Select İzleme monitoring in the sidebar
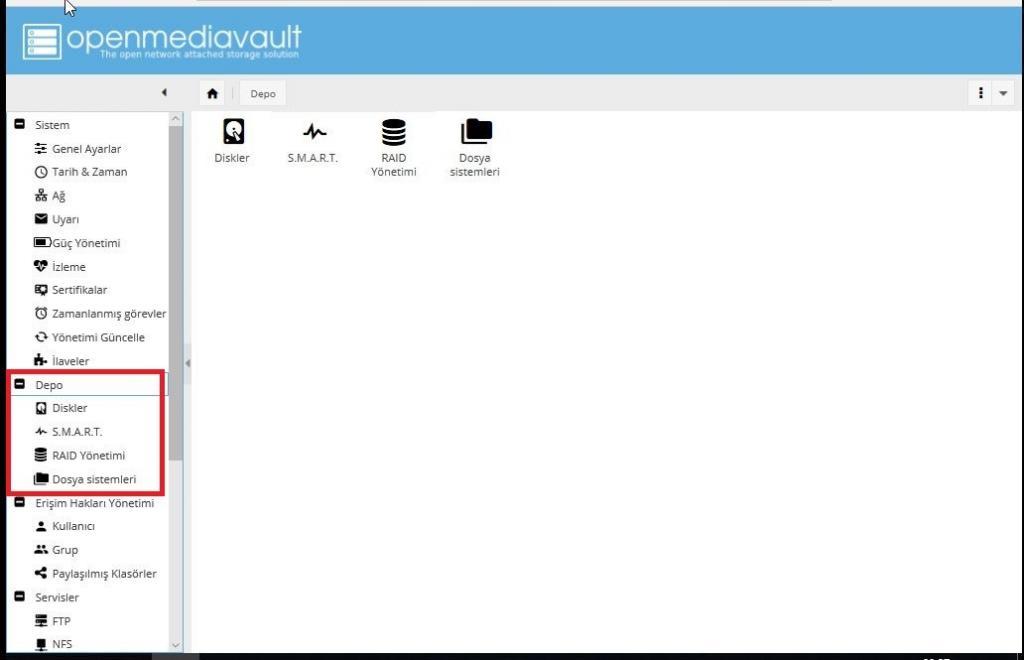This screenshot has height=660, width=1024. coord(60,266)
